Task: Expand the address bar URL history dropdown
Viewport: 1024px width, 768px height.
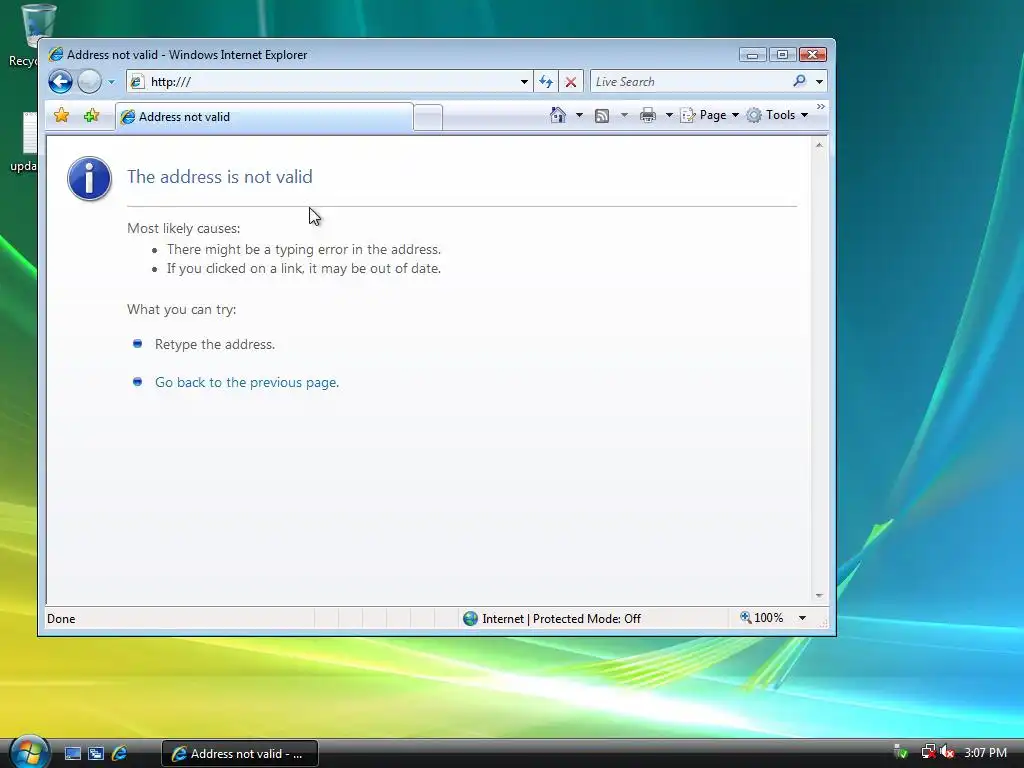Action: coord(524,82)
